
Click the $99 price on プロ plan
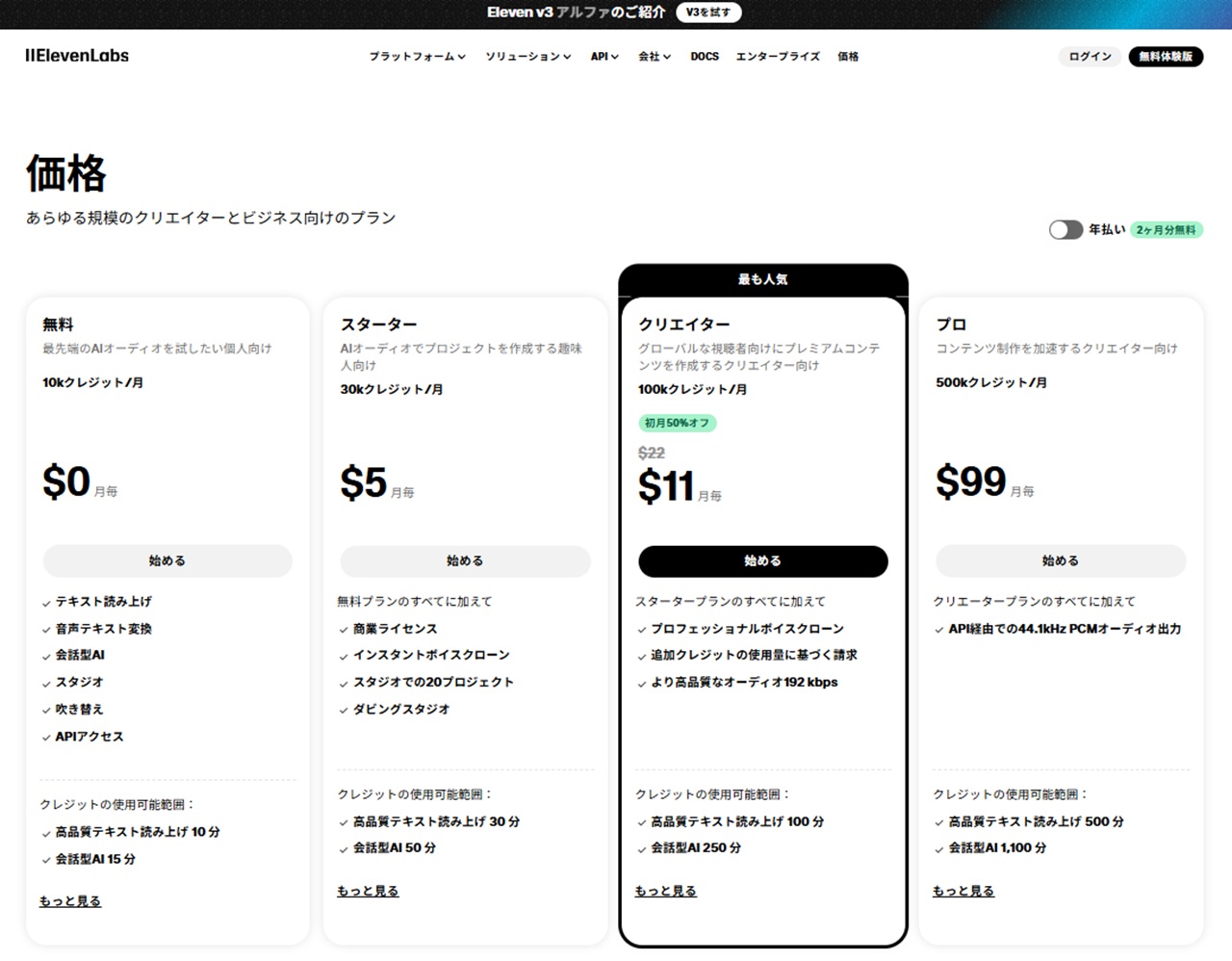pos(971,481)
